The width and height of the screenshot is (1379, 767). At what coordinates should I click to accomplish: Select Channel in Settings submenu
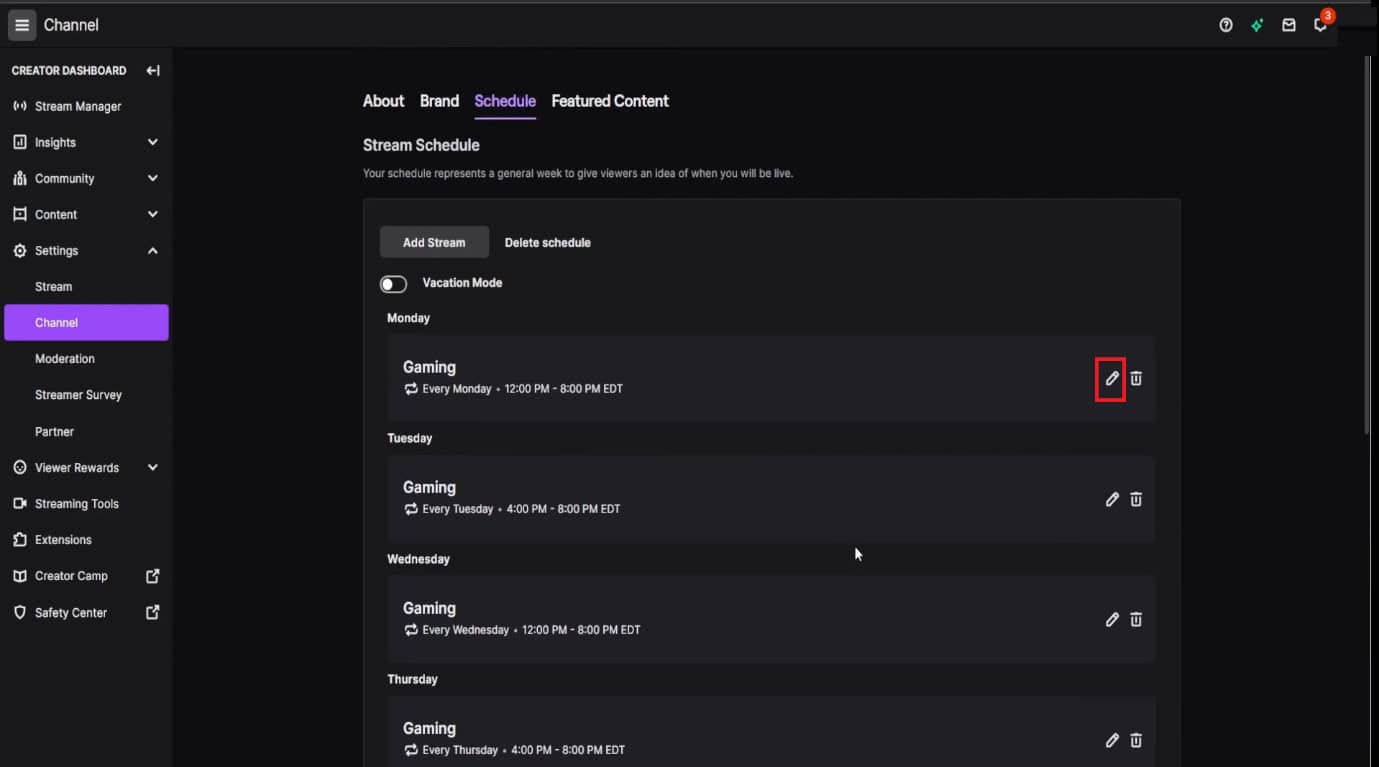tap(86, 322)
